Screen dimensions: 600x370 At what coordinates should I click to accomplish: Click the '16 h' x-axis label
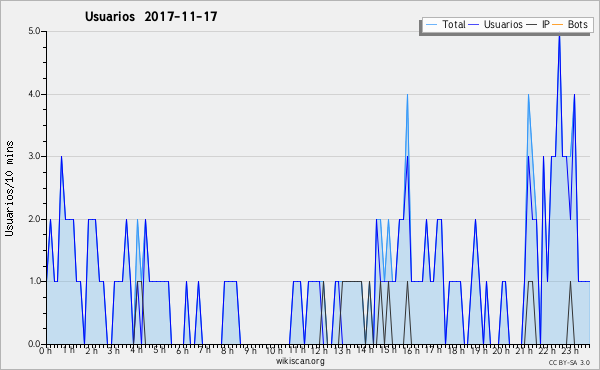click(411, 350)
